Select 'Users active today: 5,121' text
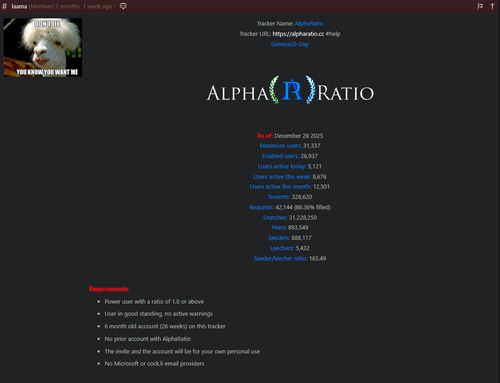 pyautogui.click(x=290, y=166)
